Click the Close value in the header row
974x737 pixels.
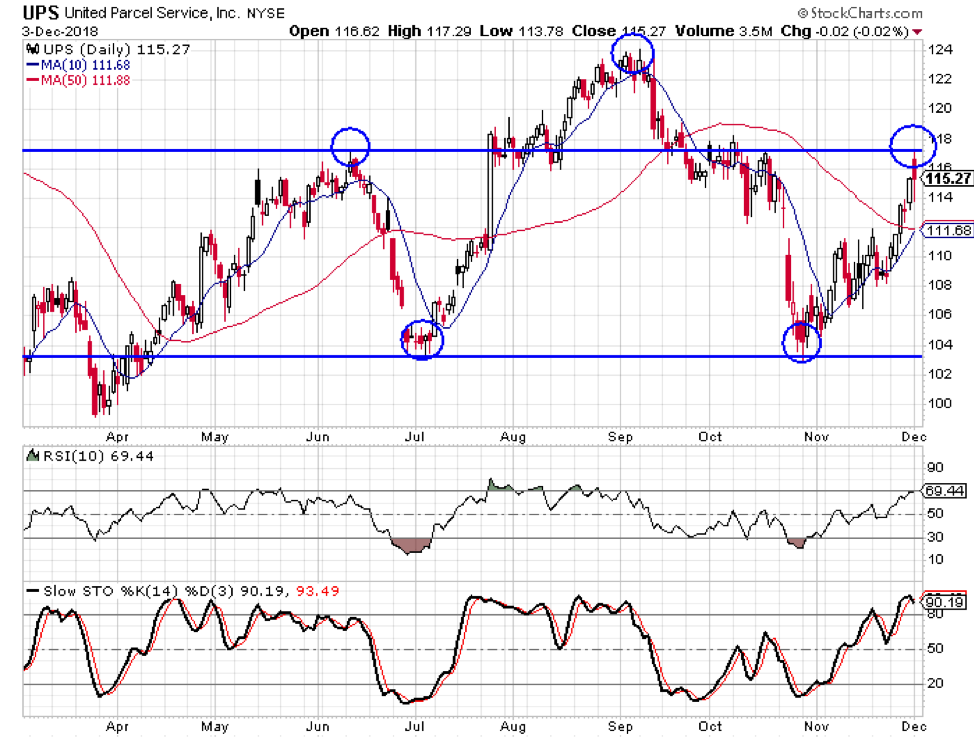(644, 31)
